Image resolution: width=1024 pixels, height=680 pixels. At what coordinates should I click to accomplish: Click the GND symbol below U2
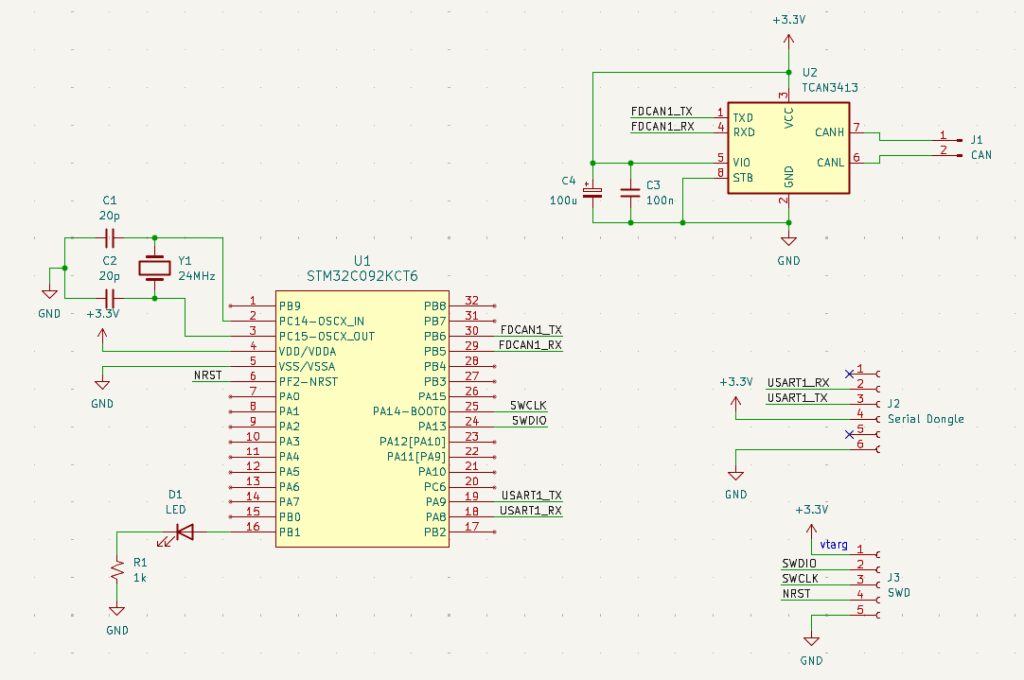789,241
